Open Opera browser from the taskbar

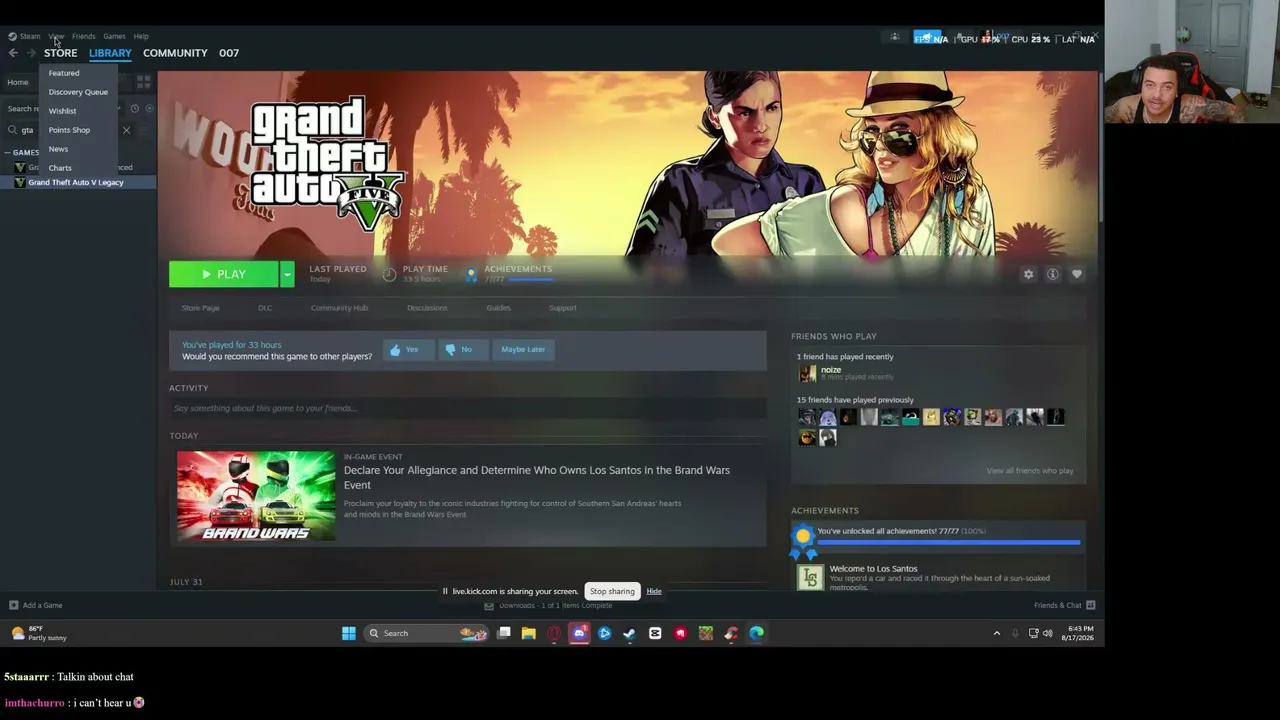point(554,633)
